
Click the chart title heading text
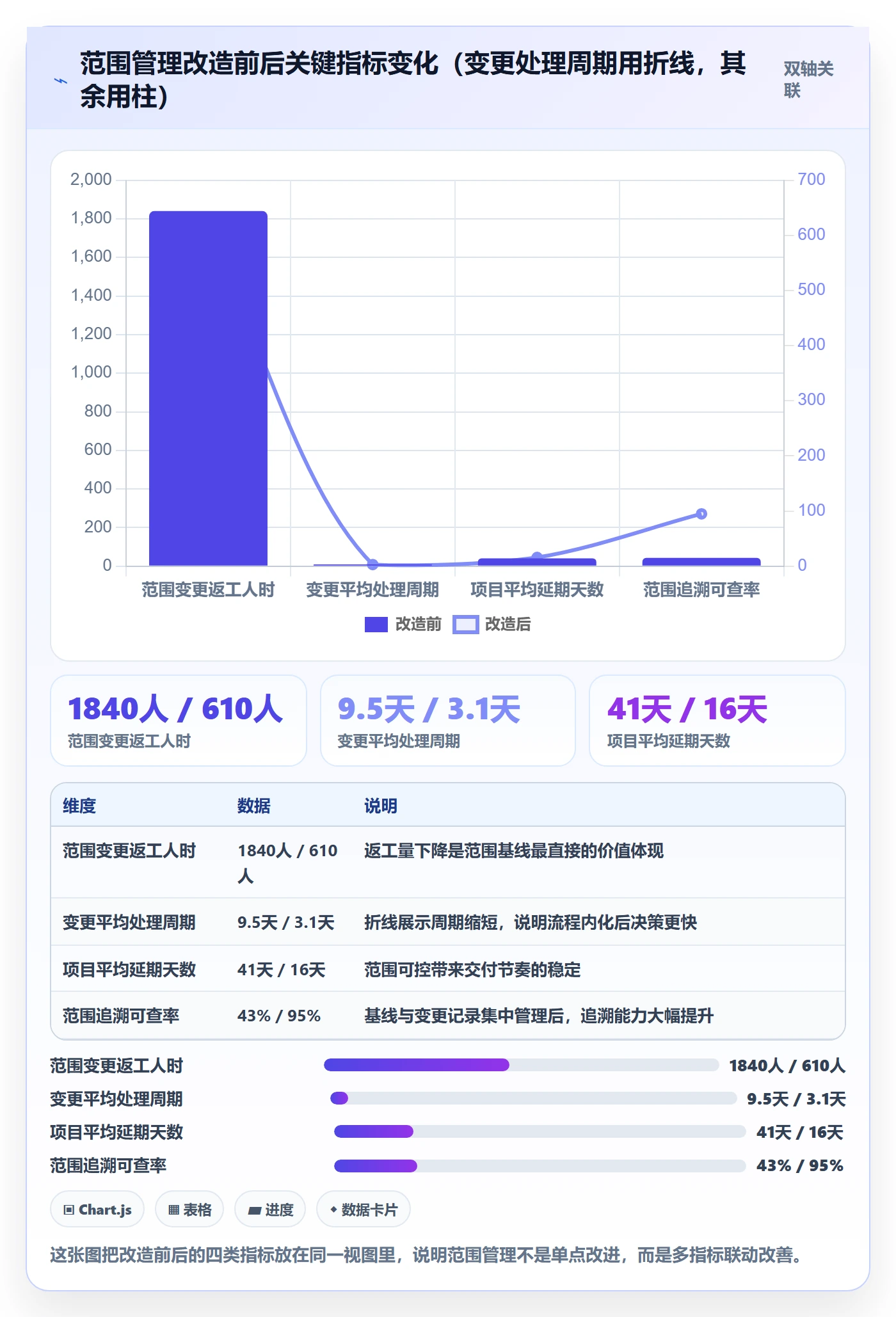coord(413,80)
